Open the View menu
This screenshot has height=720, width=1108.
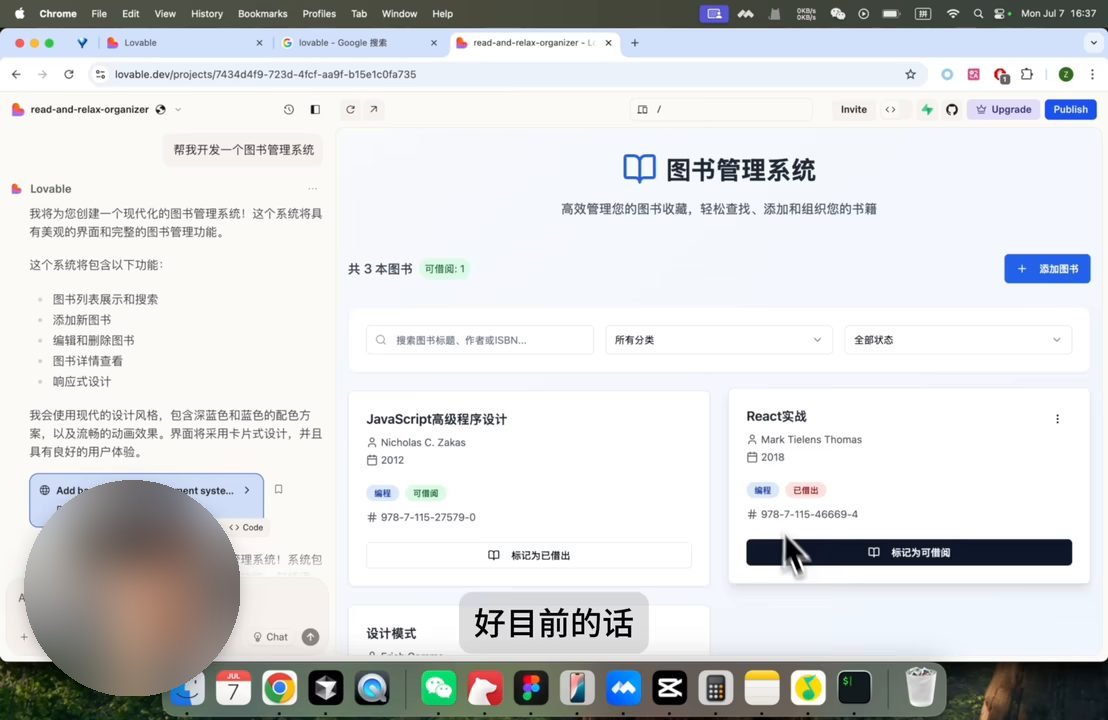[x=165, y=13]
